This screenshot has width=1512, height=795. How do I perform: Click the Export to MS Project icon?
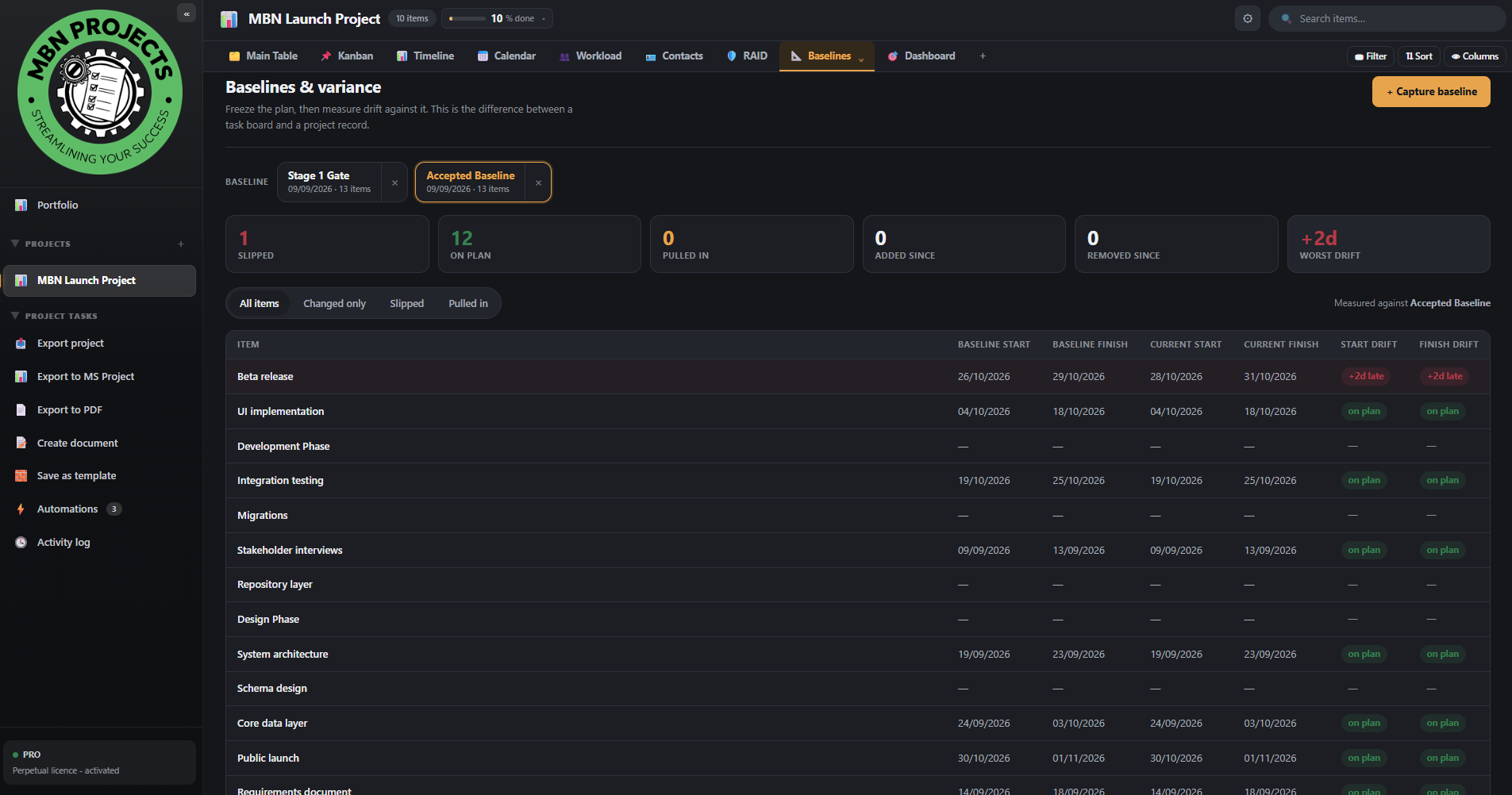coord(21,377)
